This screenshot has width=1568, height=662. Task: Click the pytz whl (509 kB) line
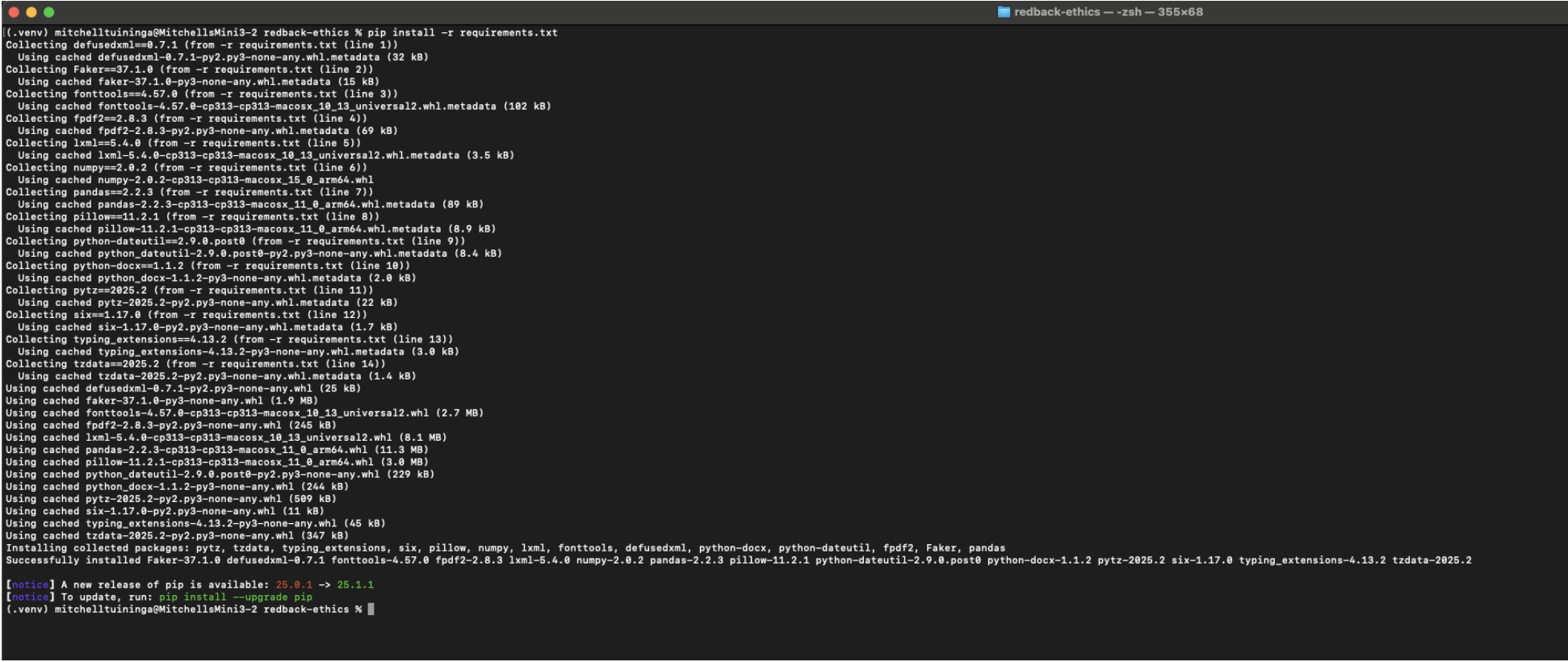[171, 499]
